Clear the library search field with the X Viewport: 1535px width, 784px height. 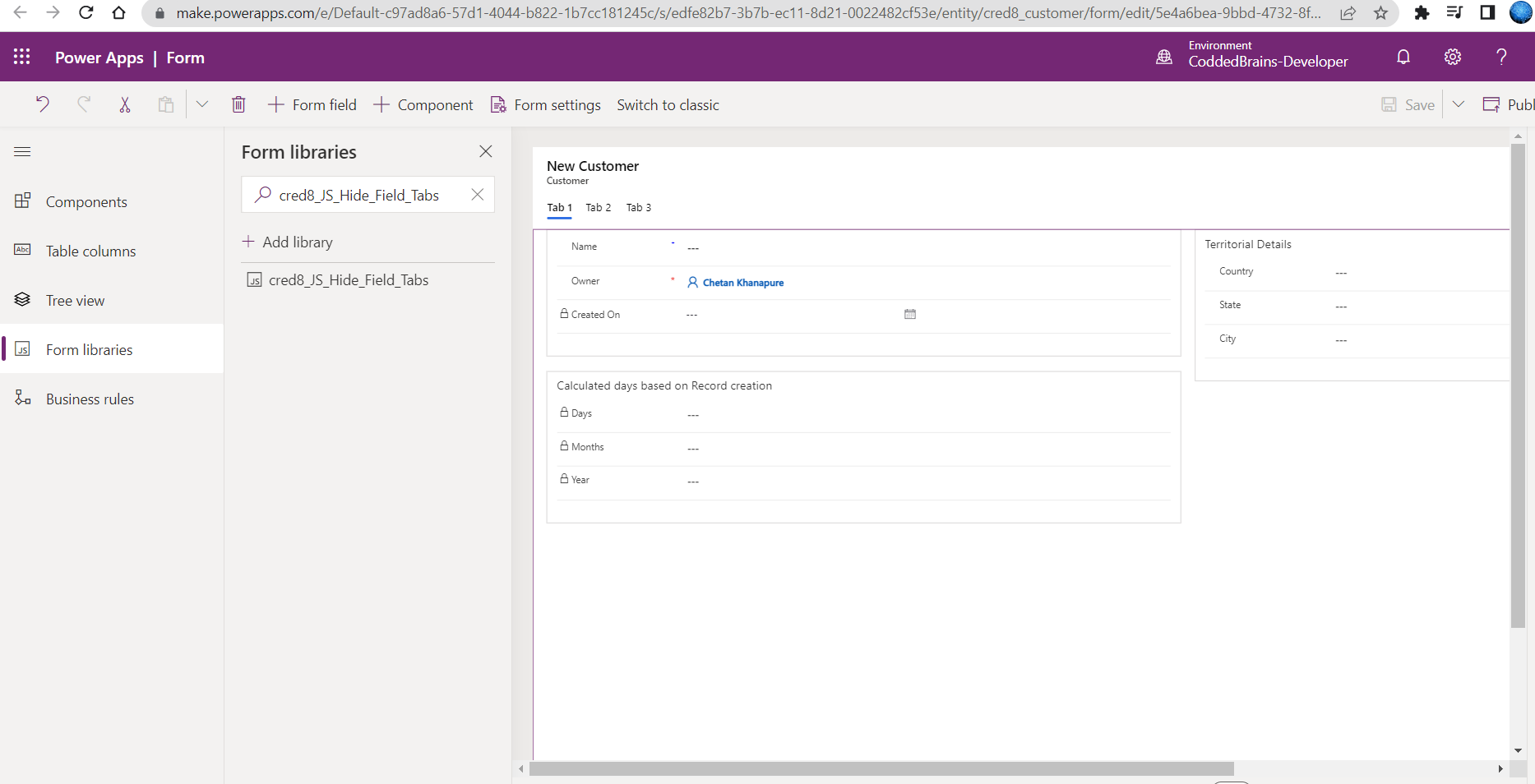tap(477, 195)
